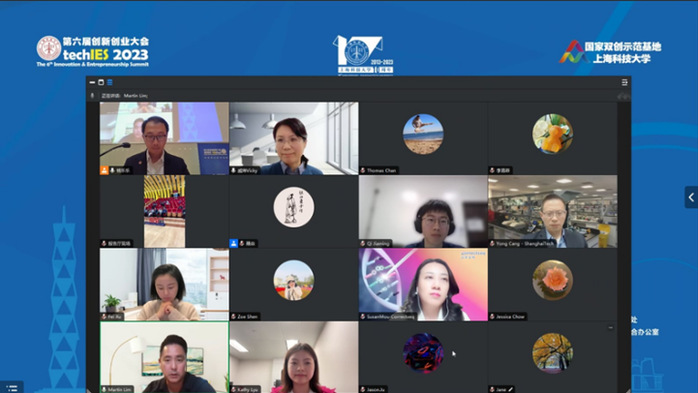
Task: Click the orange host badge on first tile
Action: click(x=104, y=170)
